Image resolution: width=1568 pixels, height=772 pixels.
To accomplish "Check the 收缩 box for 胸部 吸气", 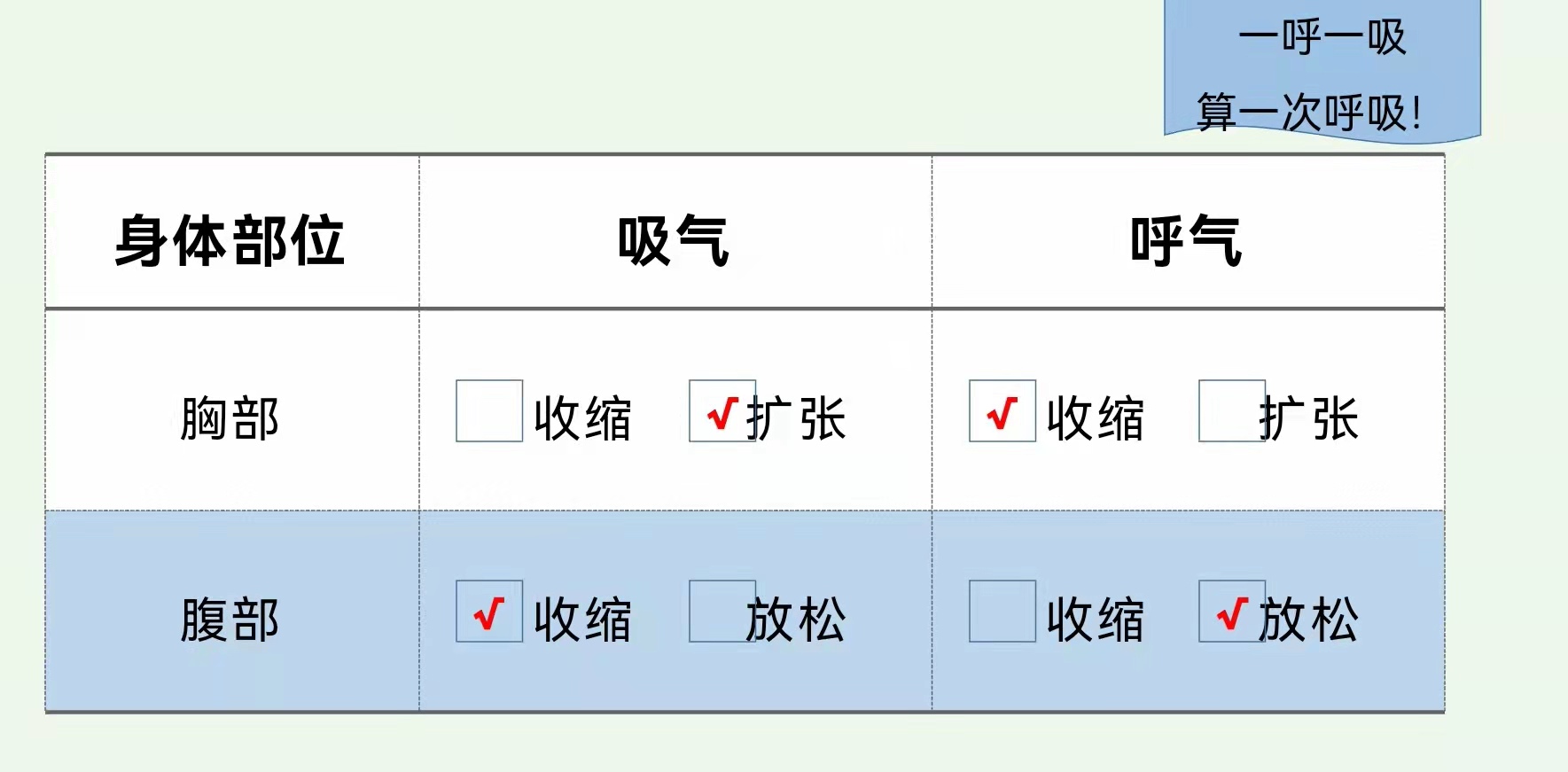I will point(489,411).
